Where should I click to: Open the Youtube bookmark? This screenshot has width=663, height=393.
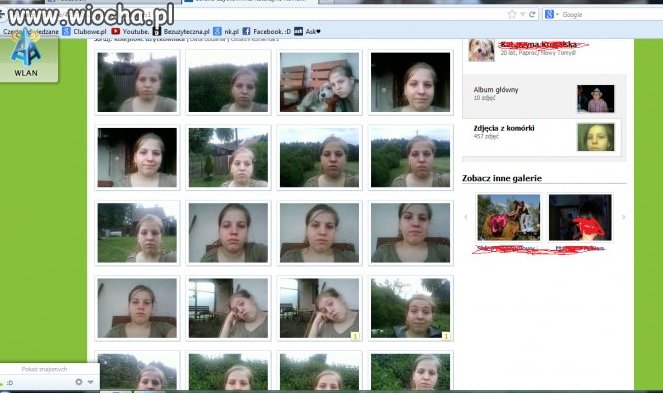coord(130,32)
